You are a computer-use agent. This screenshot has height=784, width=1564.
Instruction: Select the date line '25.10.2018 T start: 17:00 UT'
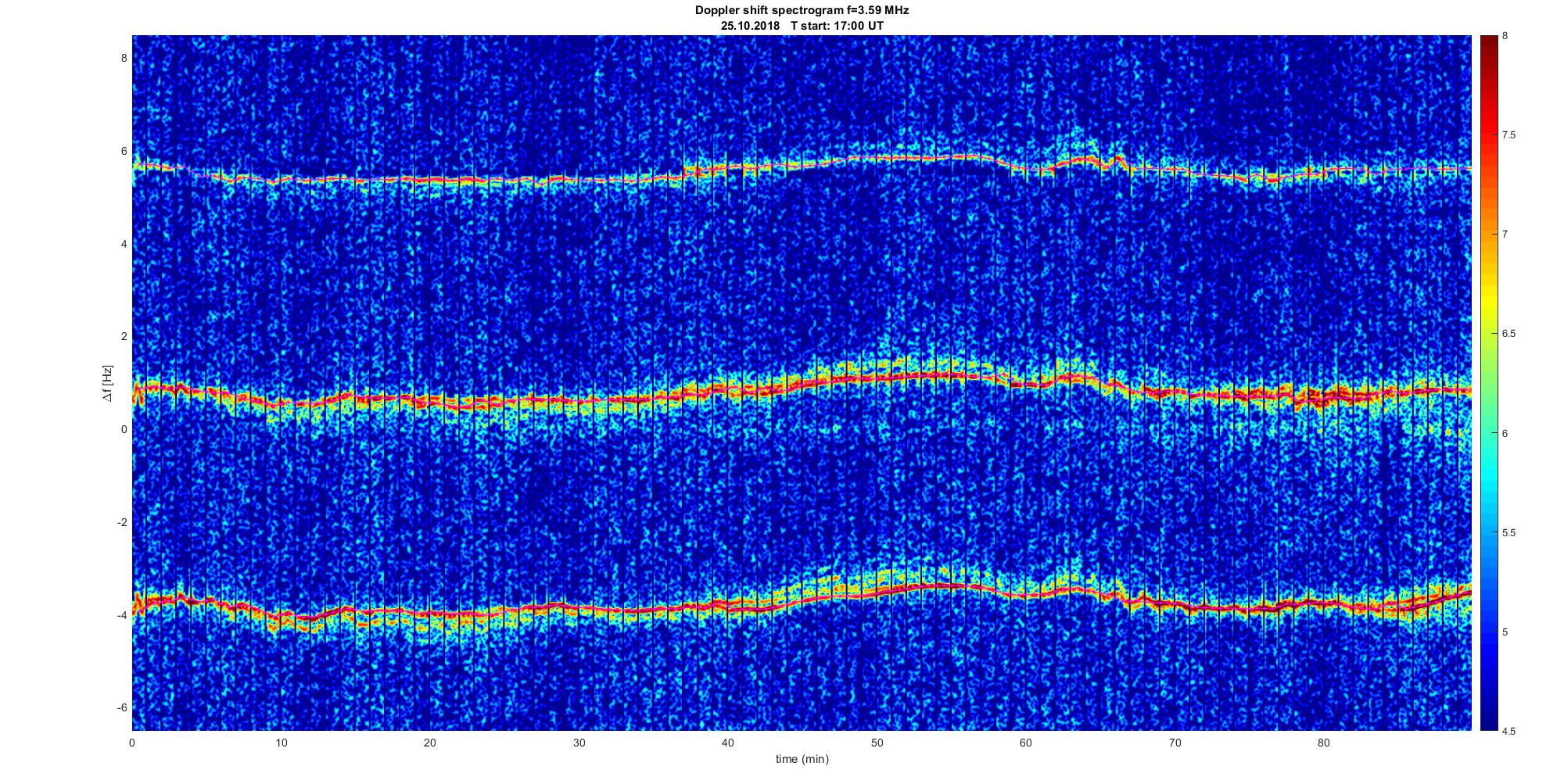pos(802,26)
